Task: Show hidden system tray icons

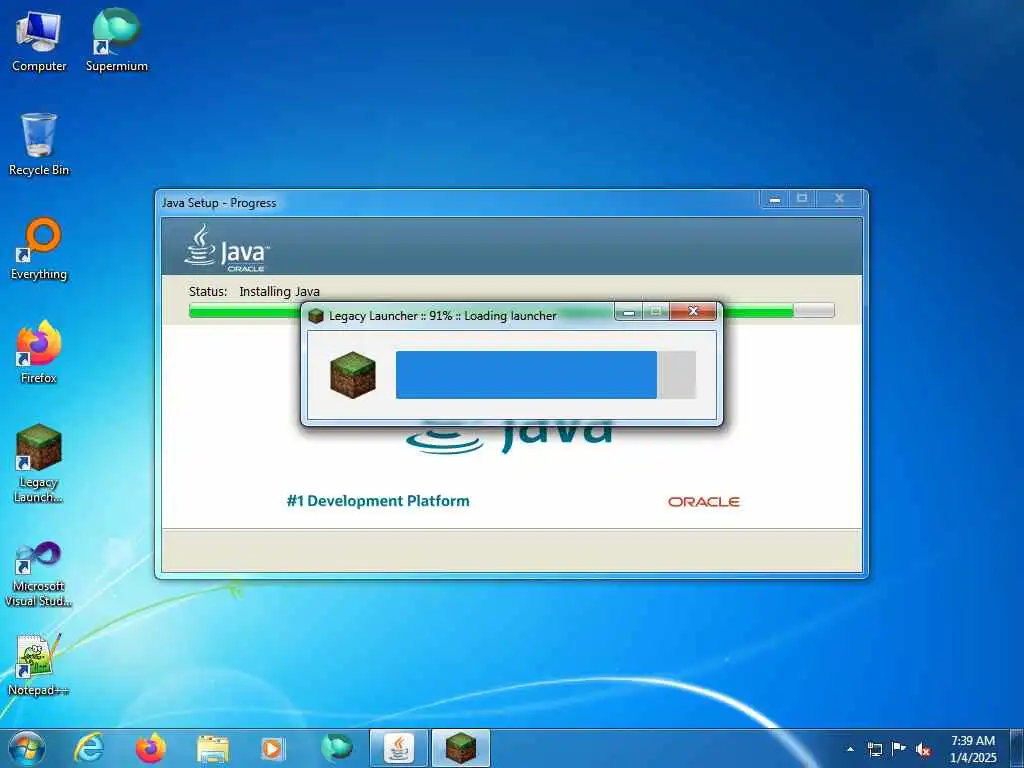Action: [x=850, y=750]
